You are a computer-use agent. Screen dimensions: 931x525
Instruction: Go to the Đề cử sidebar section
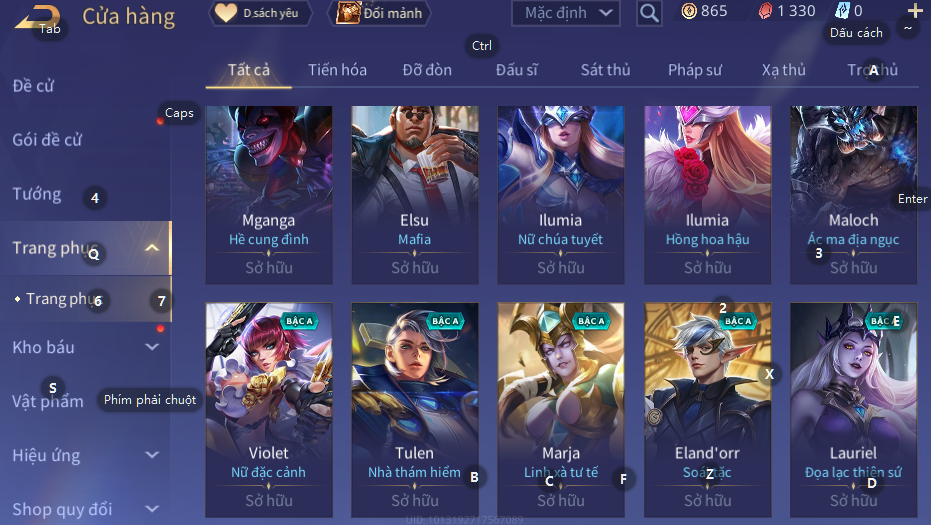coord(33,86)
